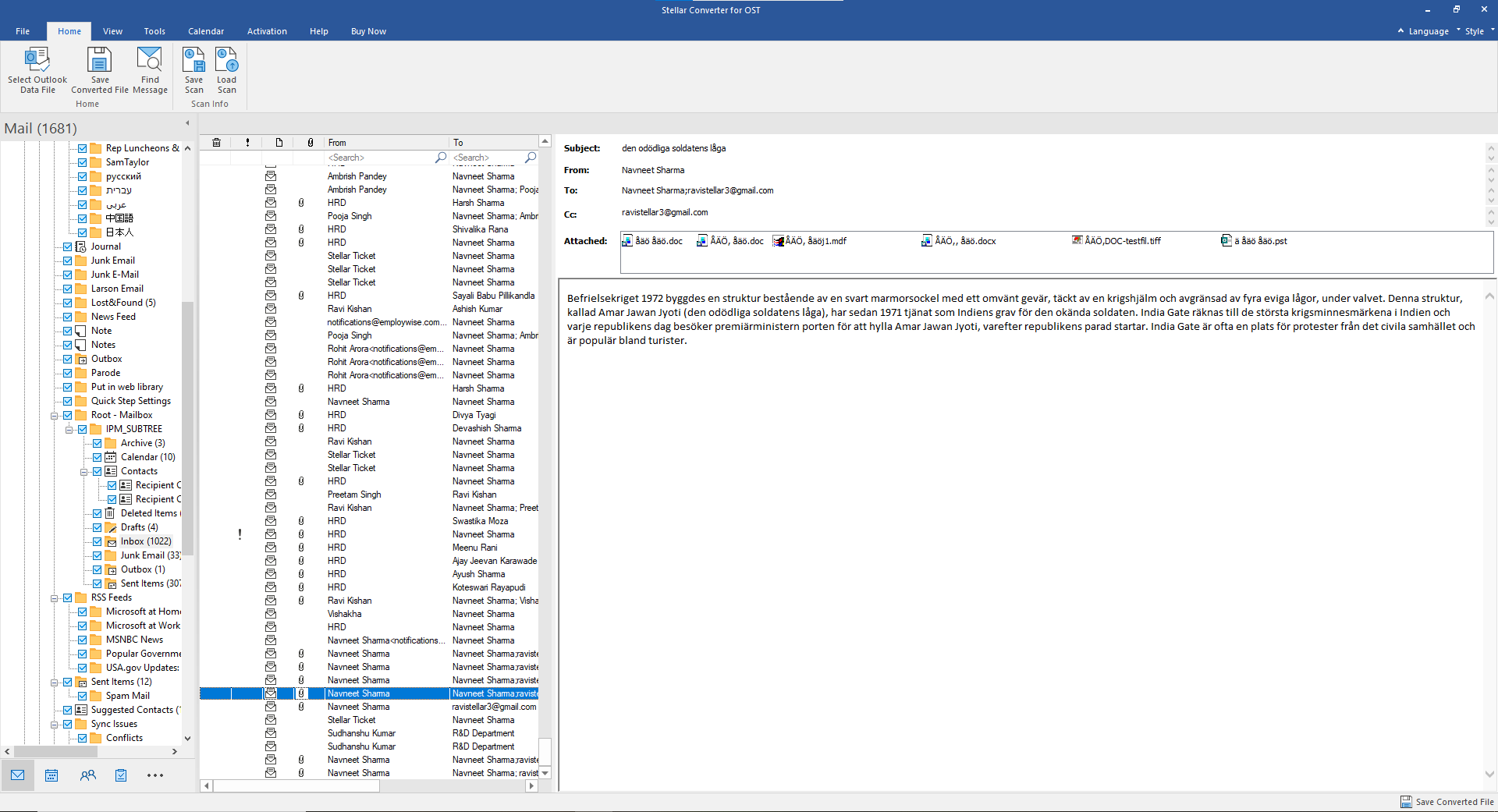Open Find Message tool
This screenshot has width=1498, height=812.
click(150, 70)
